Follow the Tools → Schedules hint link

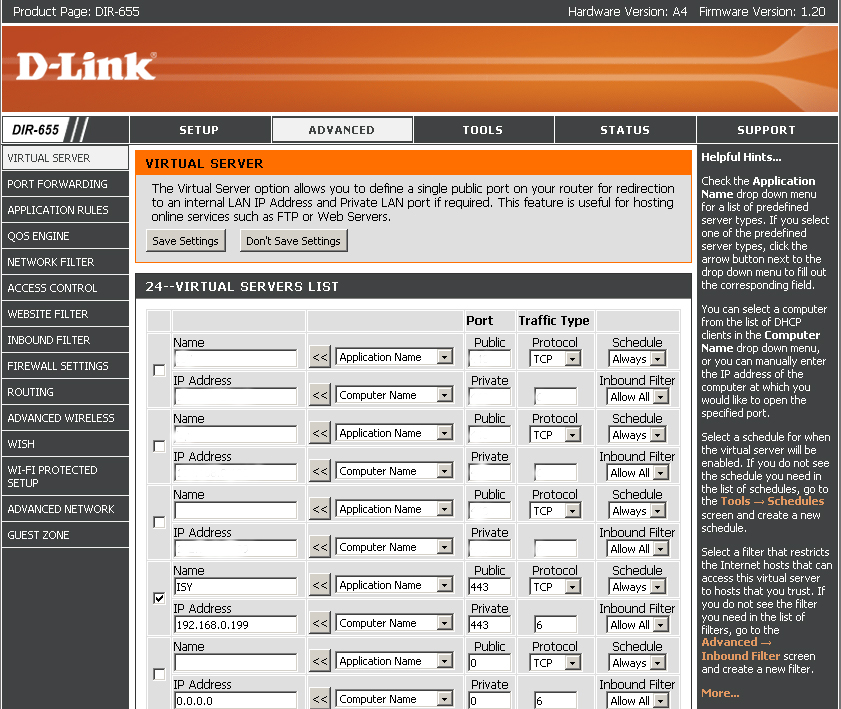(772, 501)
